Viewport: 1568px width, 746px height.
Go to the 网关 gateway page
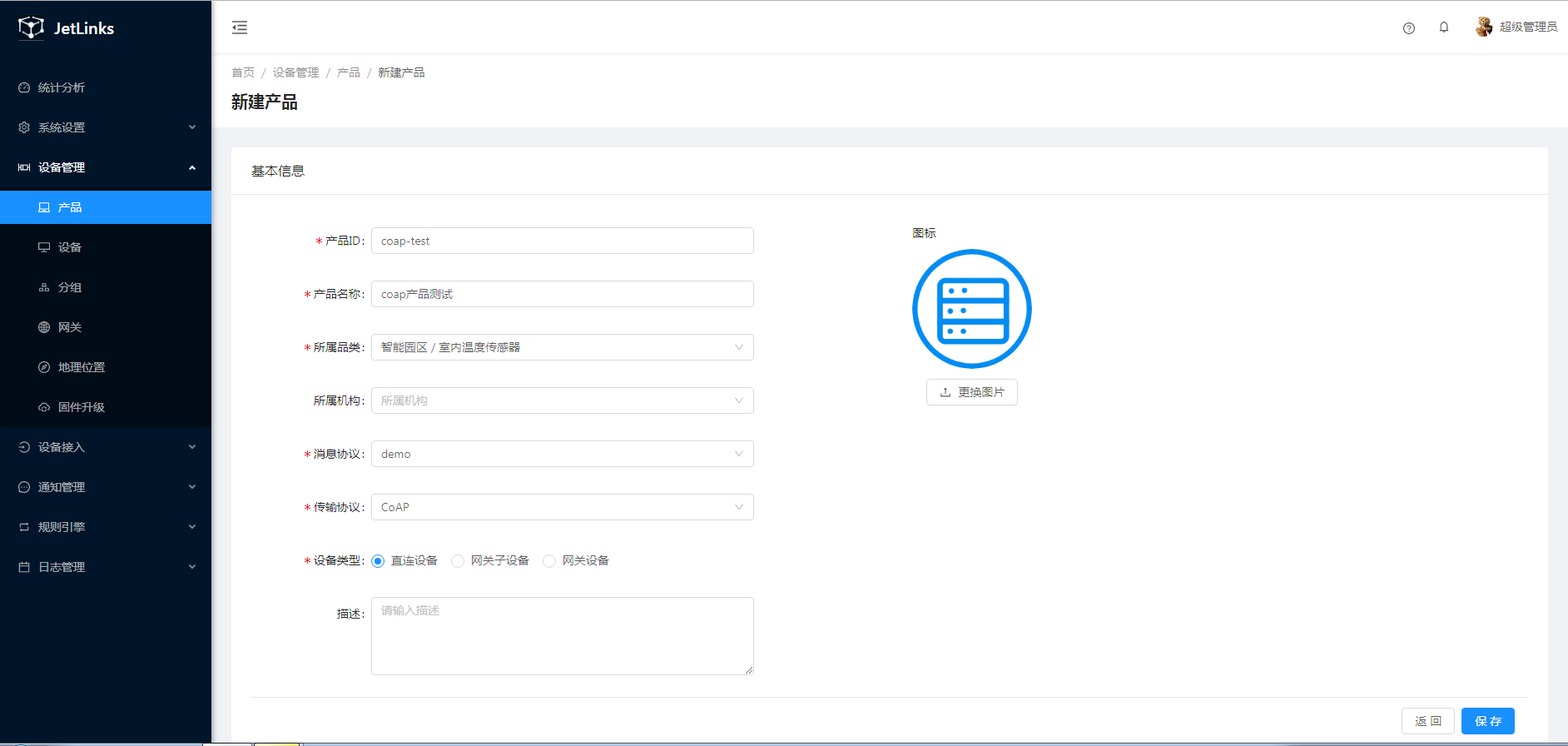(70, 327)
